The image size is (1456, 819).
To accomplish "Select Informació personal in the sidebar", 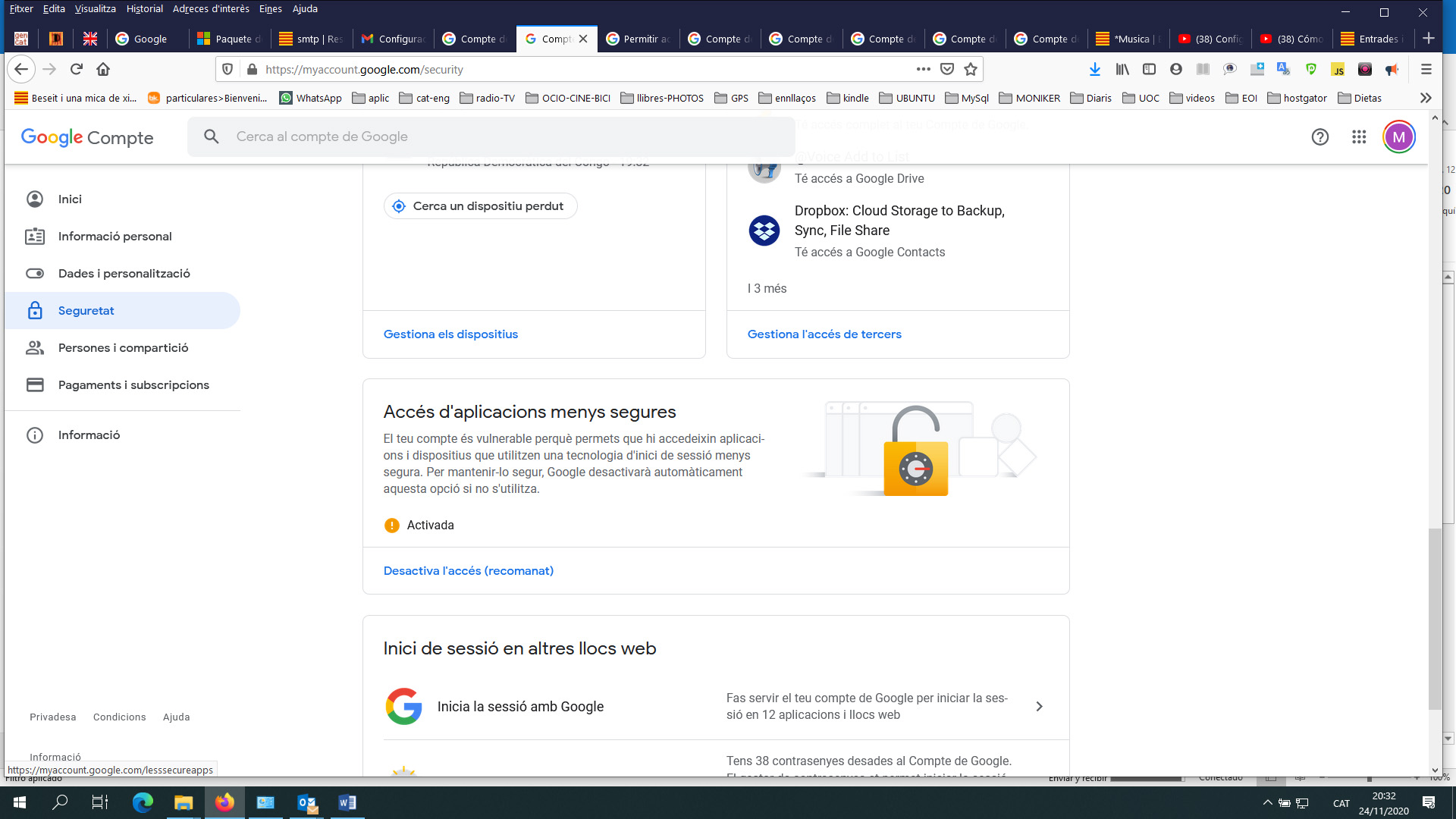I will 115,237.
